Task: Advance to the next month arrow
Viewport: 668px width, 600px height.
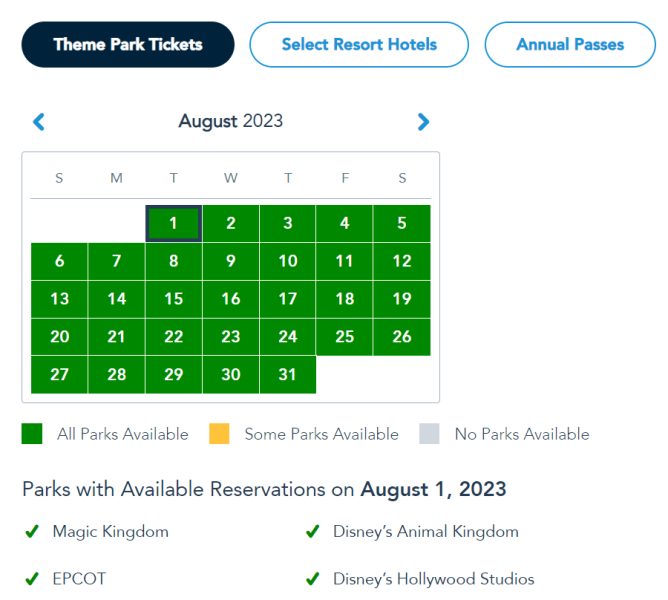Action: pyautogui.click(x=423, y=122)
